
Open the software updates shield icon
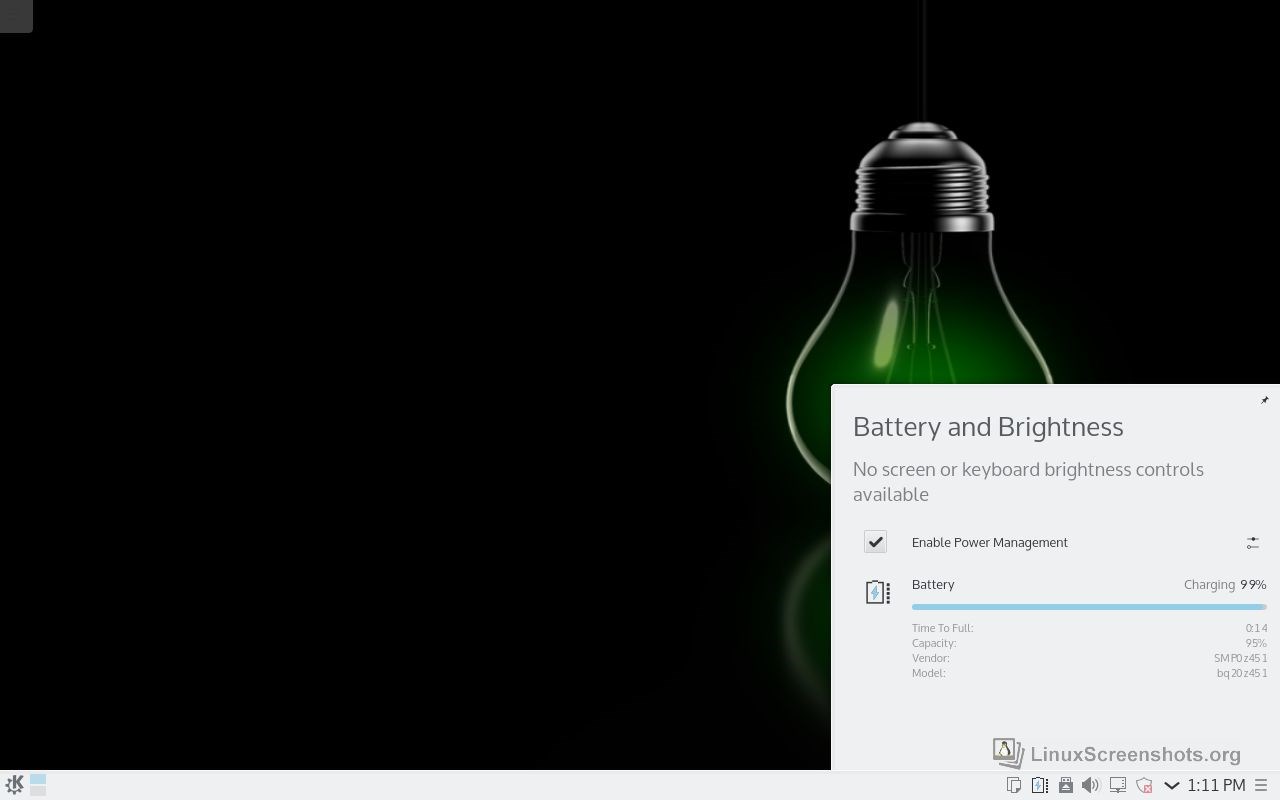[1144, 785]
